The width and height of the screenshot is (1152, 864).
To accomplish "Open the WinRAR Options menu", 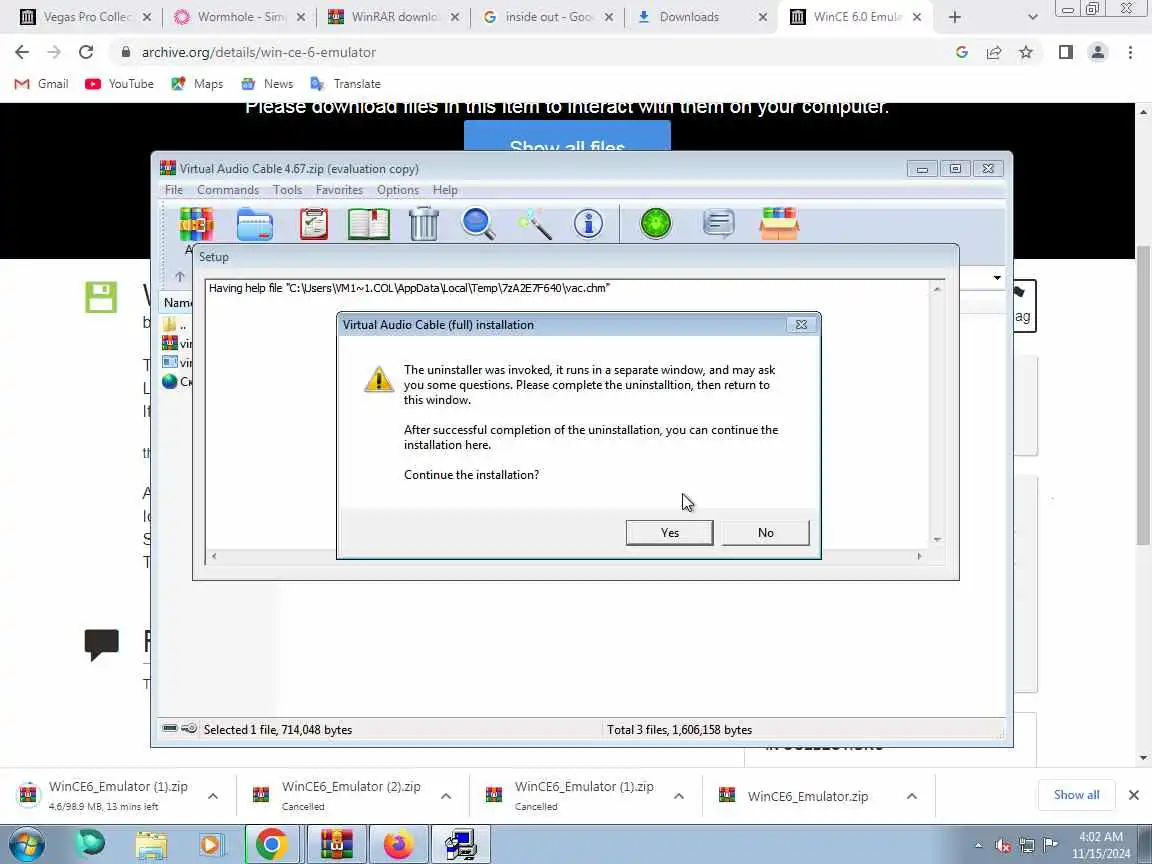I will (x=397, y=190).
